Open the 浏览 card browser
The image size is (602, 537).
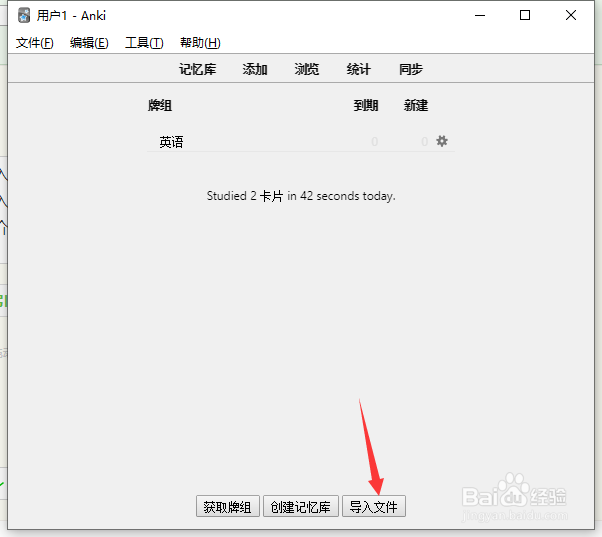(307, 69)
